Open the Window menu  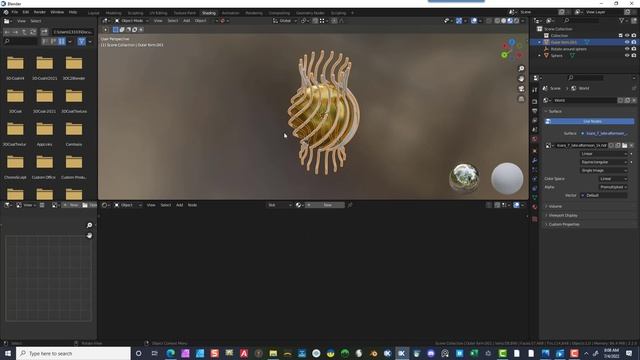(57, 12)
